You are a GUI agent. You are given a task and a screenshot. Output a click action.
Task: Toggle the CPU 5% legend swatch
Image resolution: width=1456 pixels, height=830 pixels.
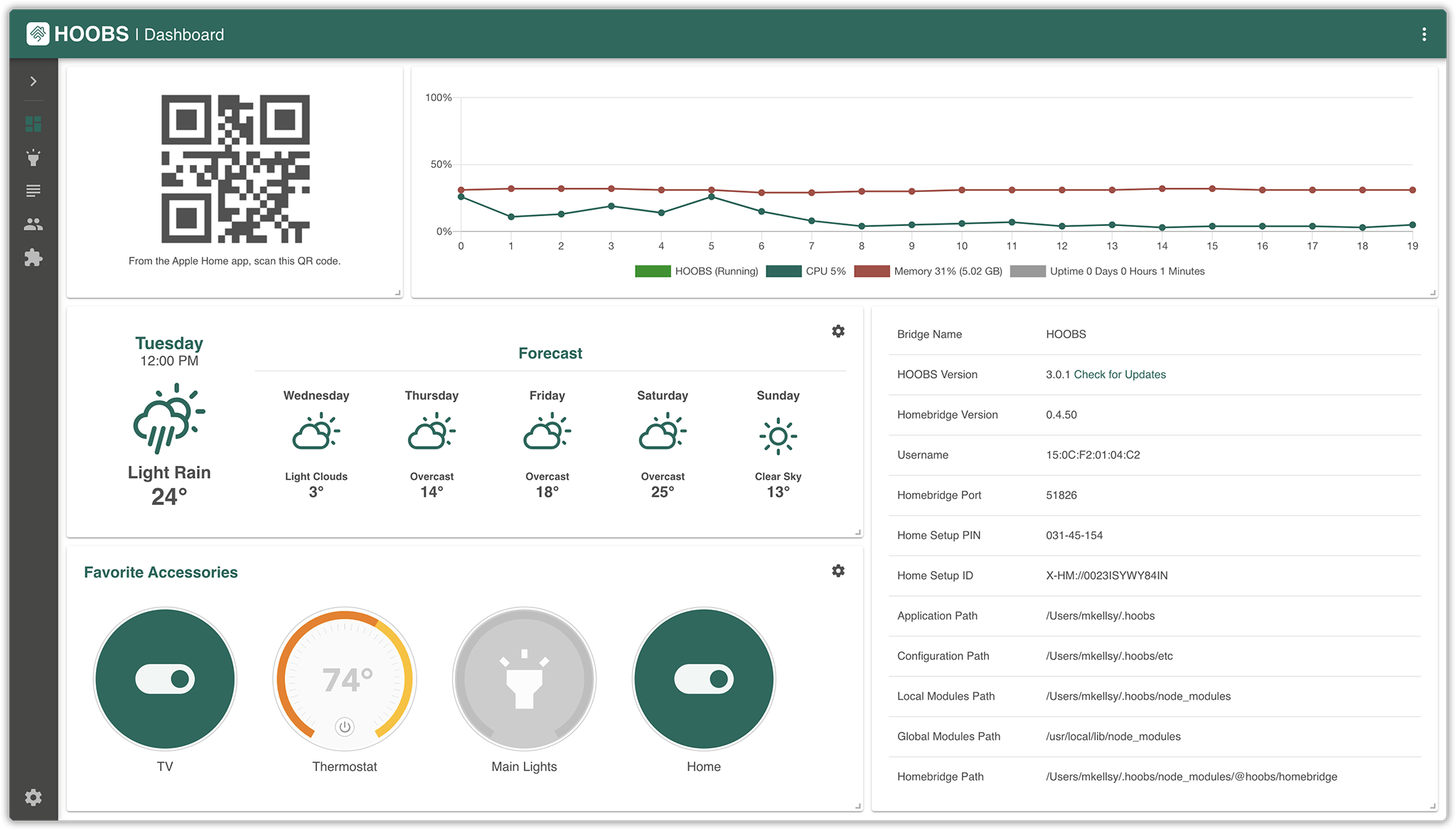pyautogui.click(x=783, y=271)
